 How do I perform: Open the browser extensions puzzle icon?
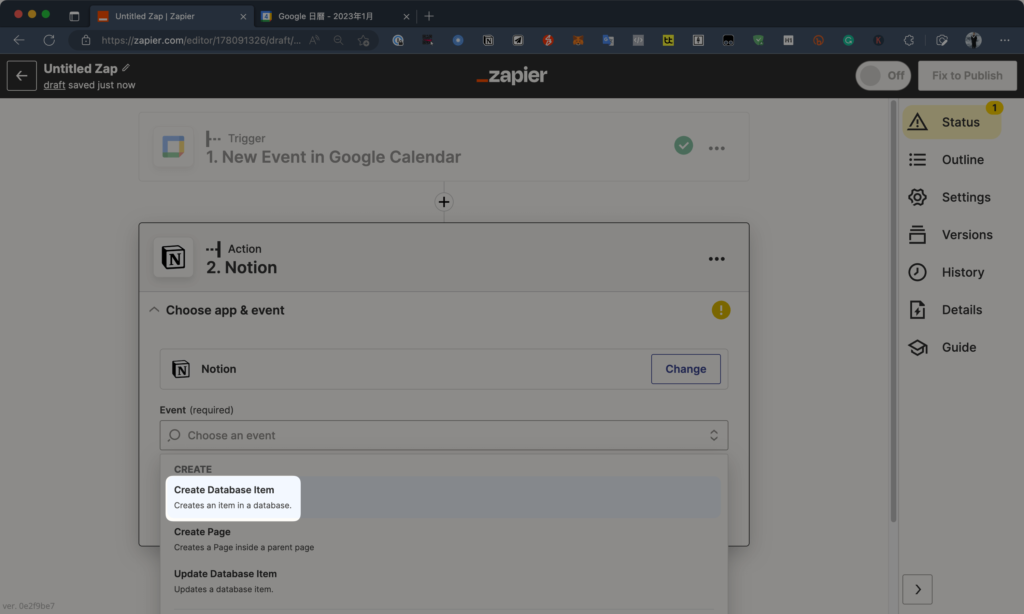click(908, 40)
